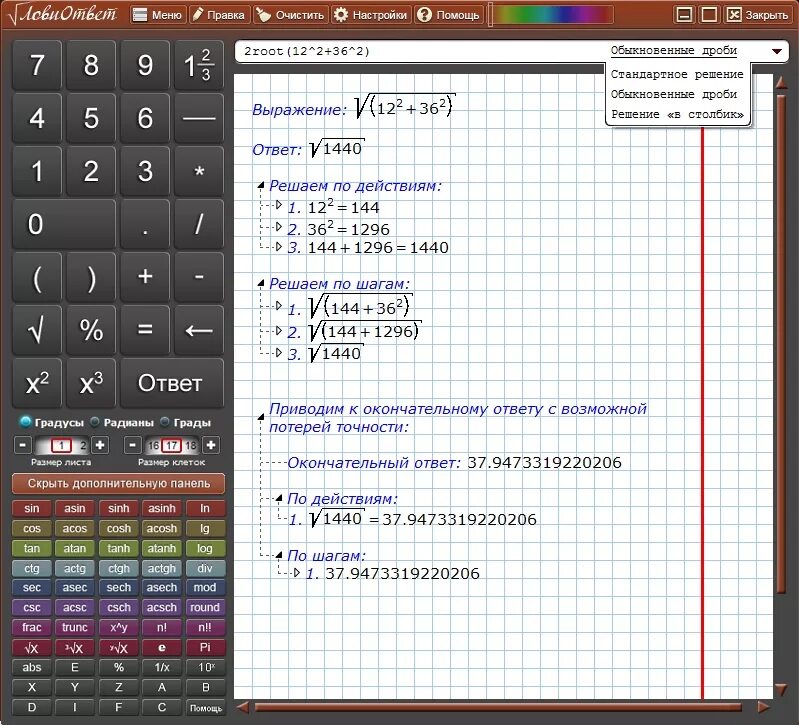Click the 1/x reciprocal button

click(162, 667)
